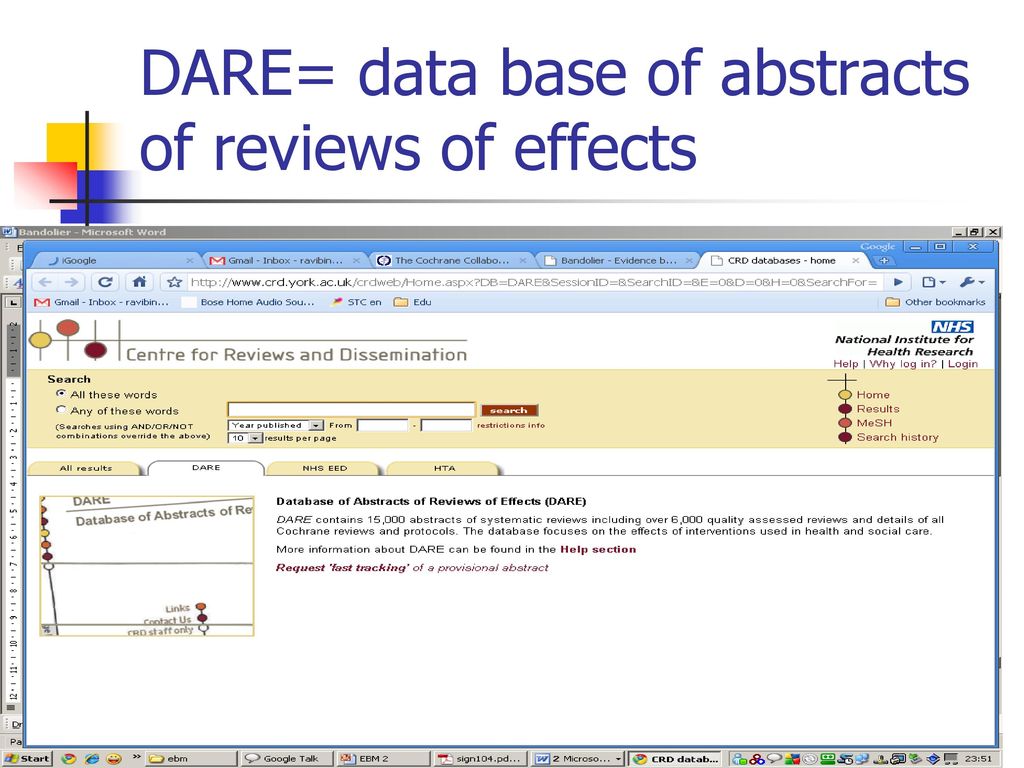The image size is (1024, 768).
Task: Click the From year start field
Action: tap(382, 425)
